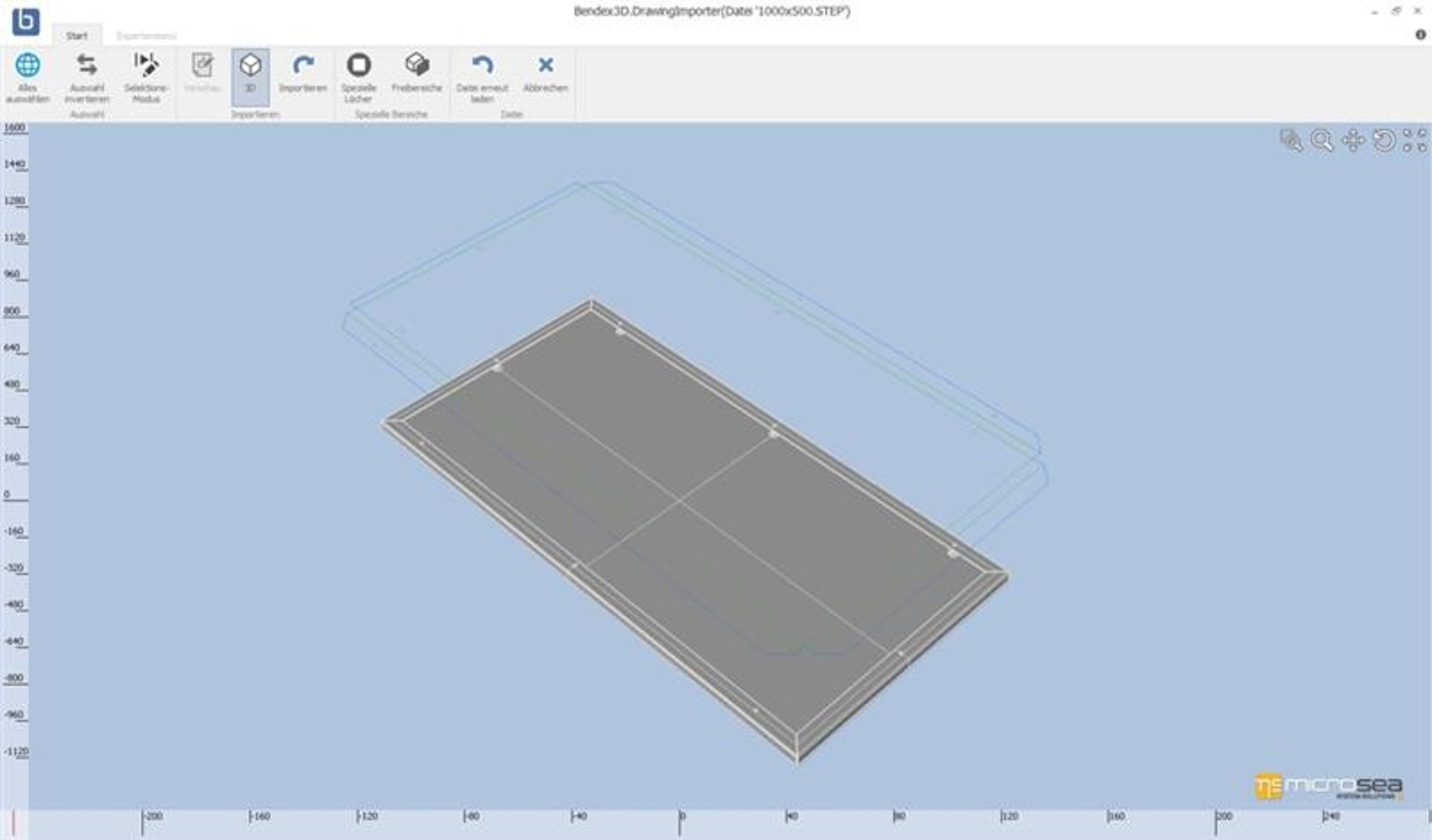
Task: Open the greyed-out second ribbon tab
Action: 147,36
